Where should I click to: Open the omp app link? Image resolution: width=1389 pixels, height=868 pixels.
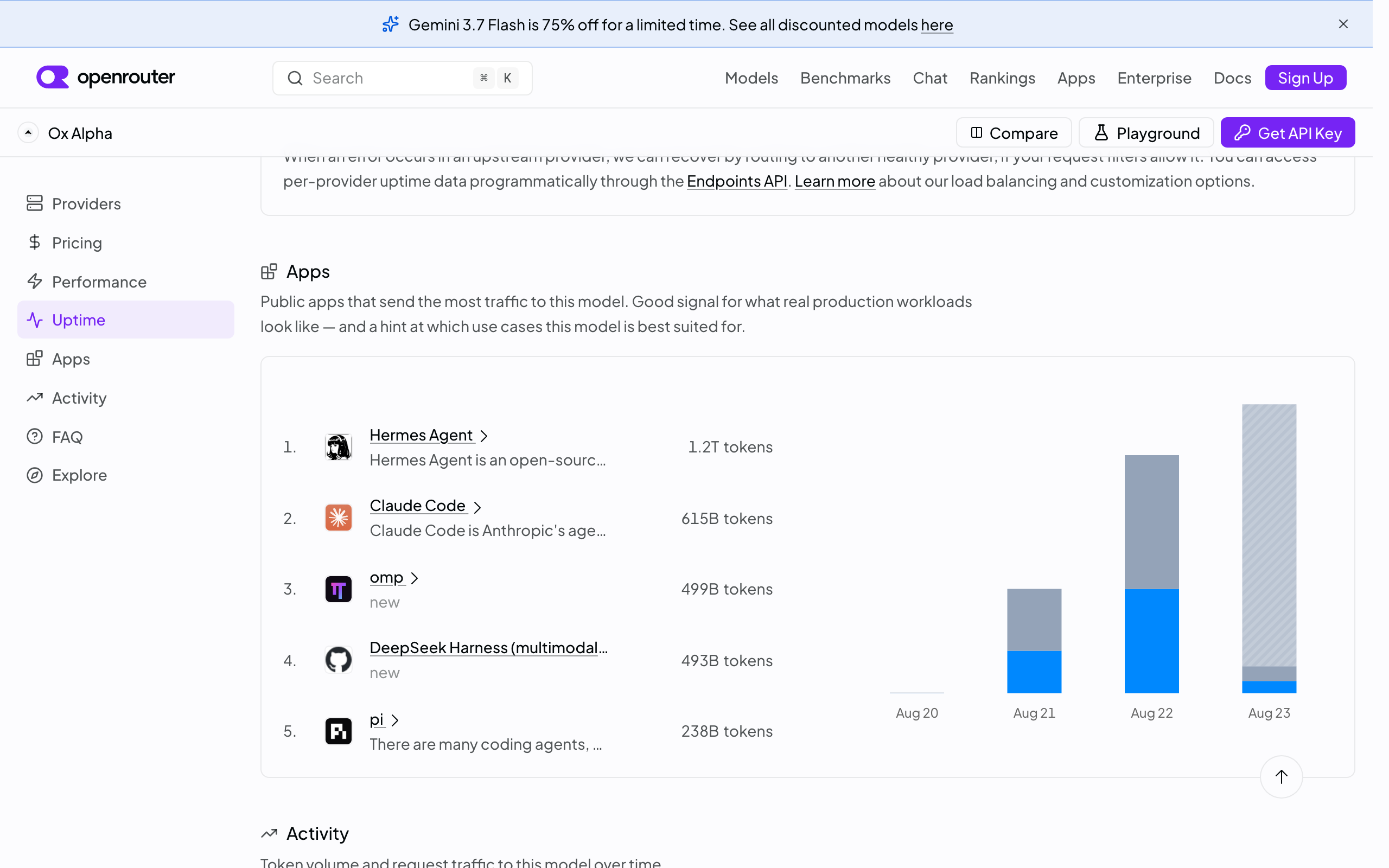[x=387, y=578]
